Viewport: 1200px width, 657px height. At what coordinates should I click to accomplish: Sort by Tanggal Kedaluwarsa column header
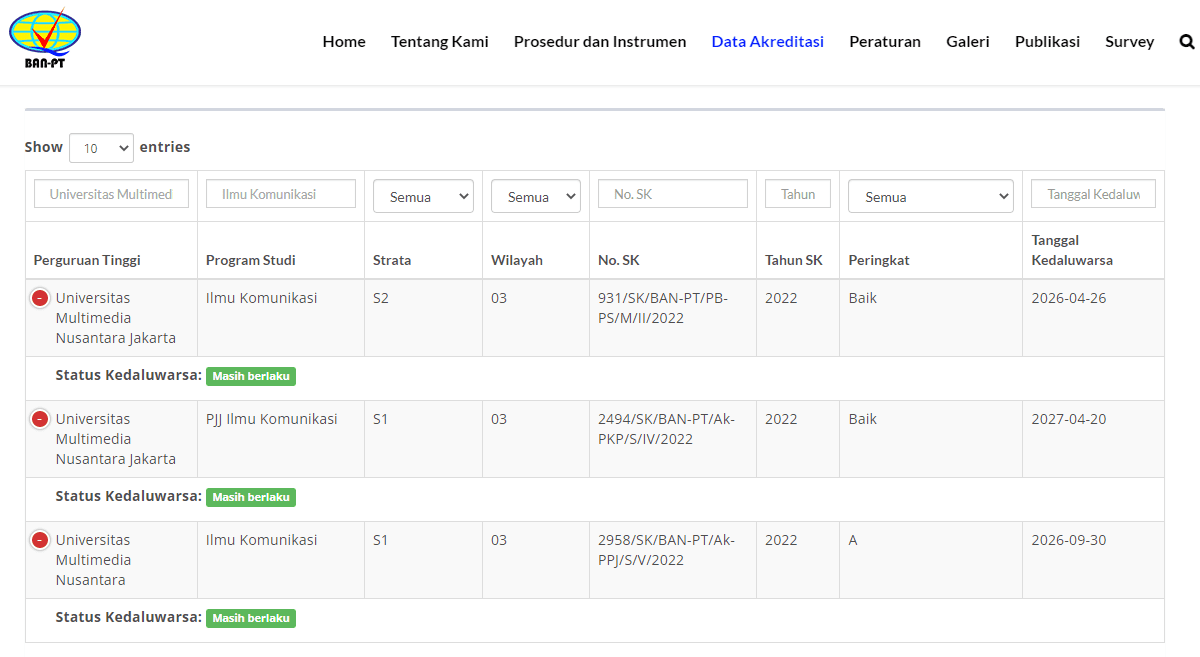click(x=1072, y=250)
